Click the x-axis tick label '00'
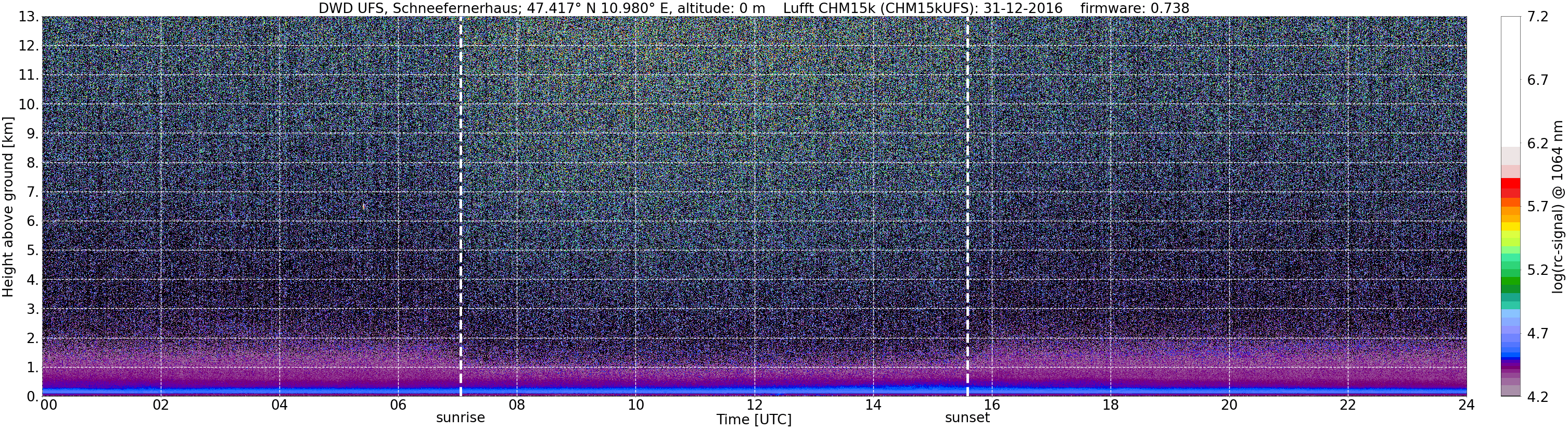1568x430 pixels. (x=49, y=406)
